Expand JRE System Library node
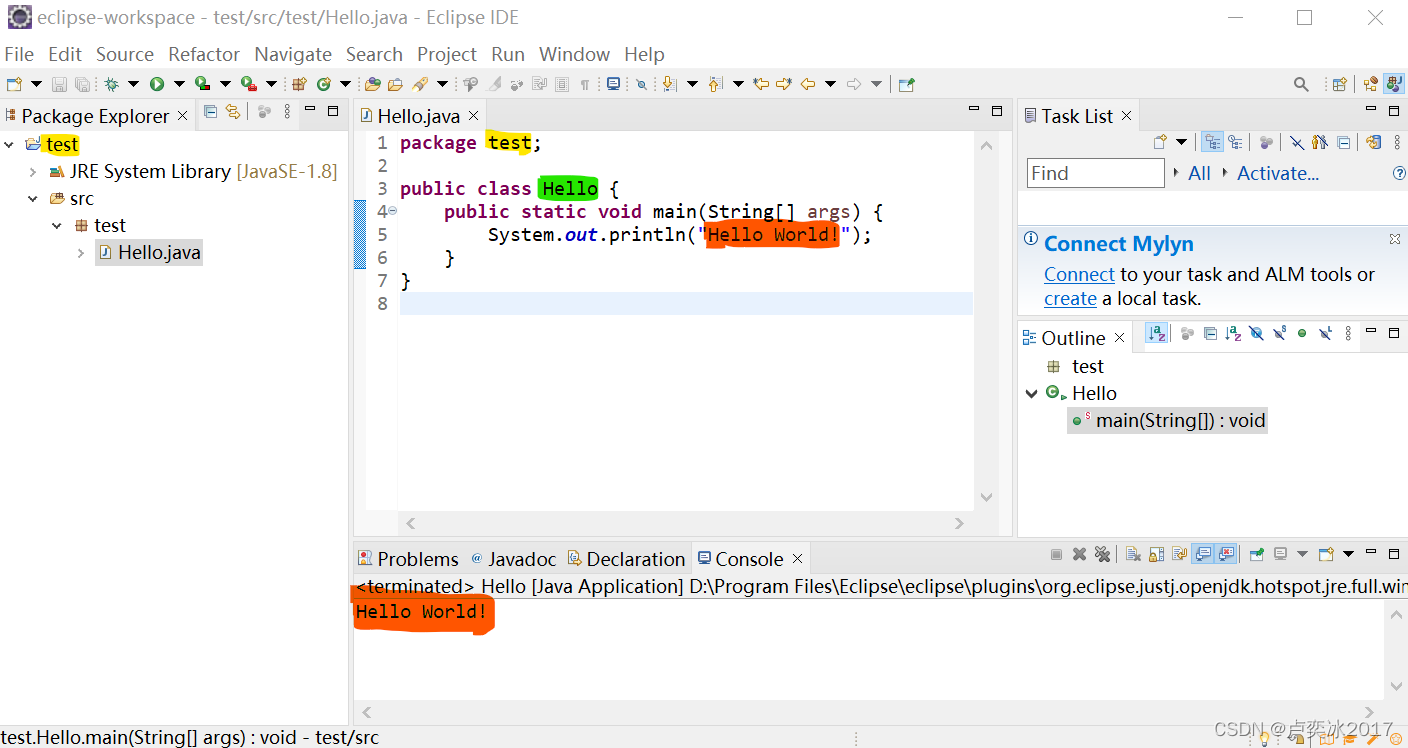The height and width of the screenshot is (748, 1408). [x=33, y=171]
